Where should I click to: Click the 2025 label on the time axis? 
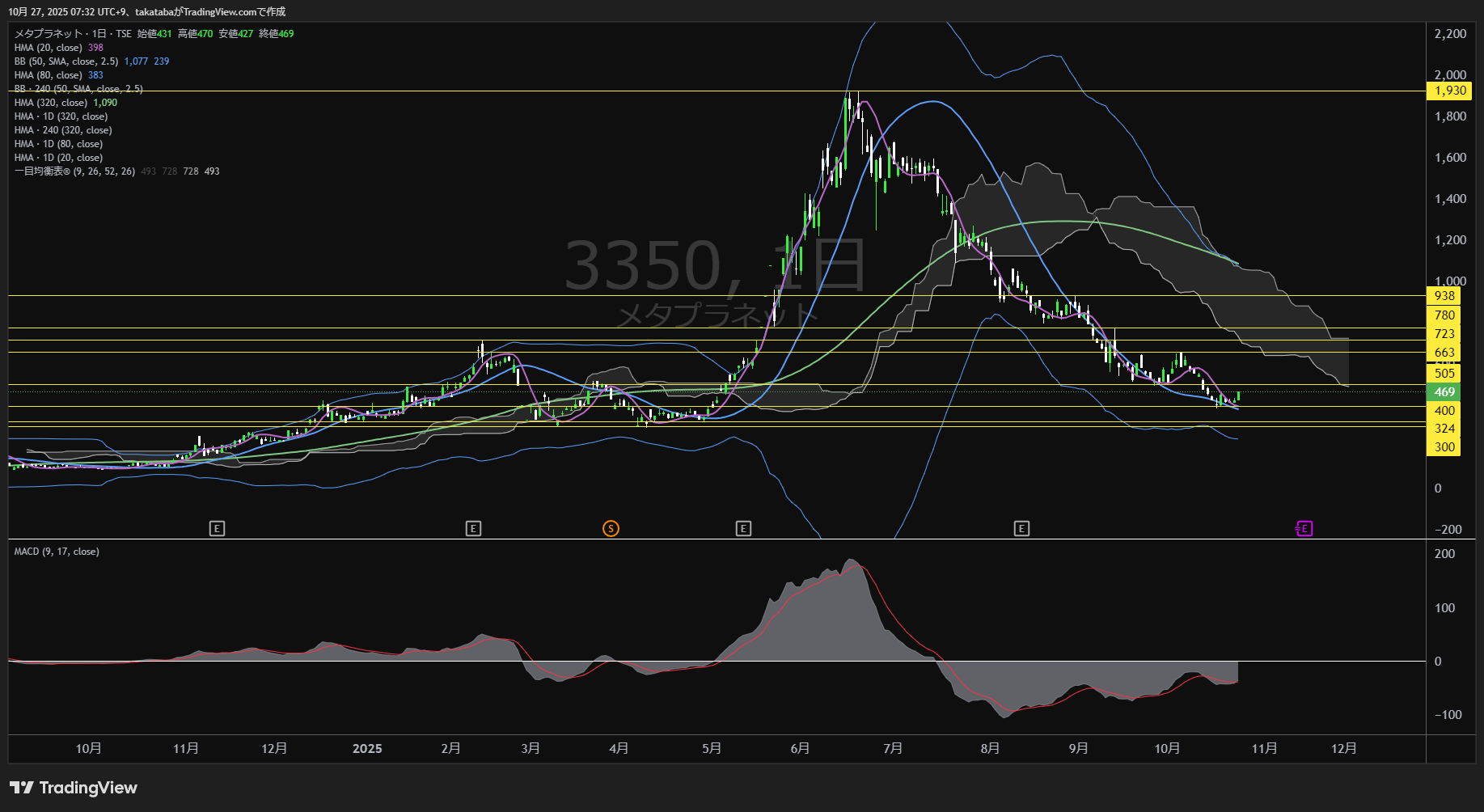click(367, 749)
